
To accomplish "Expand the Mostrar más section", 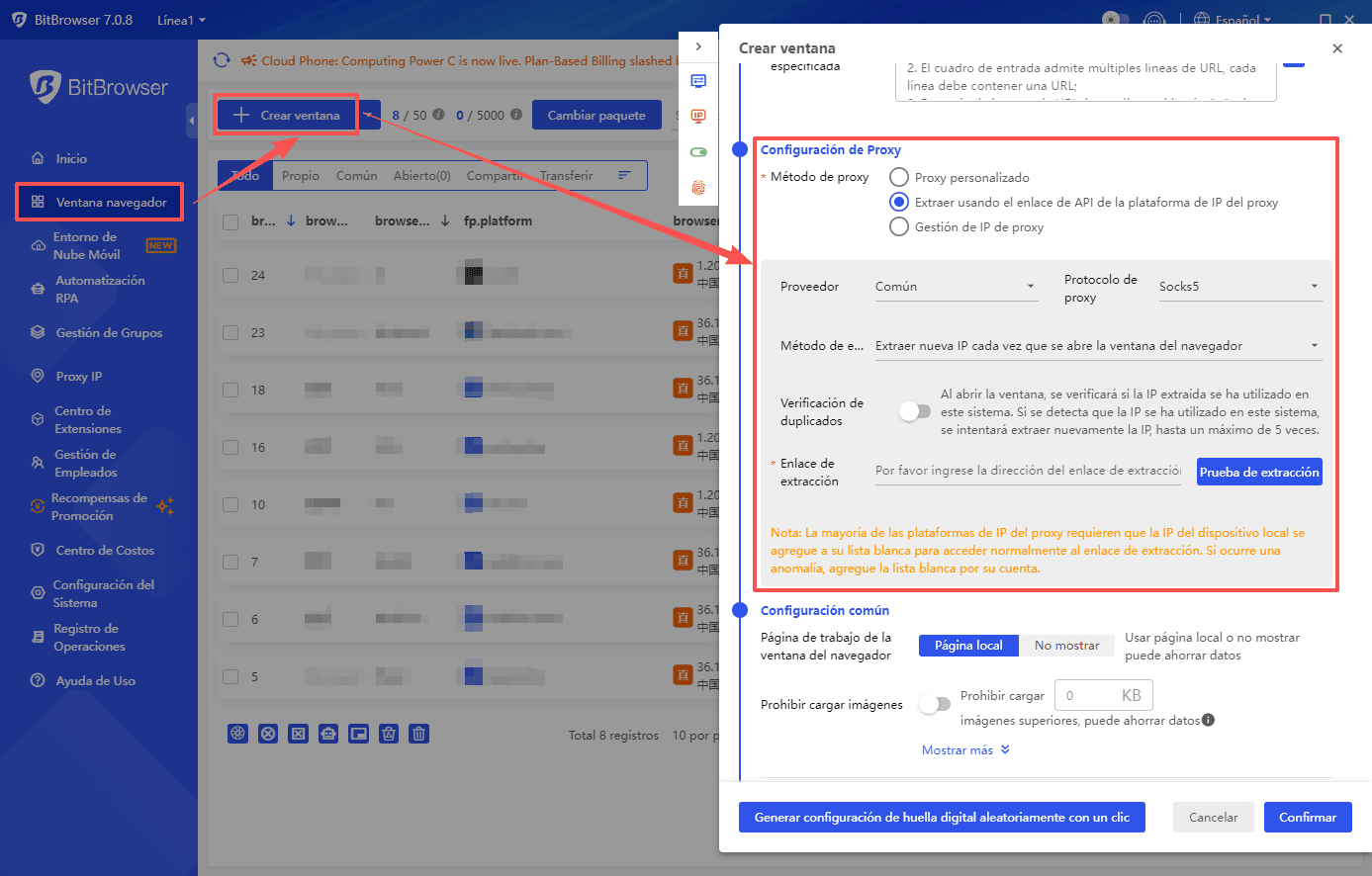I will pos(965,749).
